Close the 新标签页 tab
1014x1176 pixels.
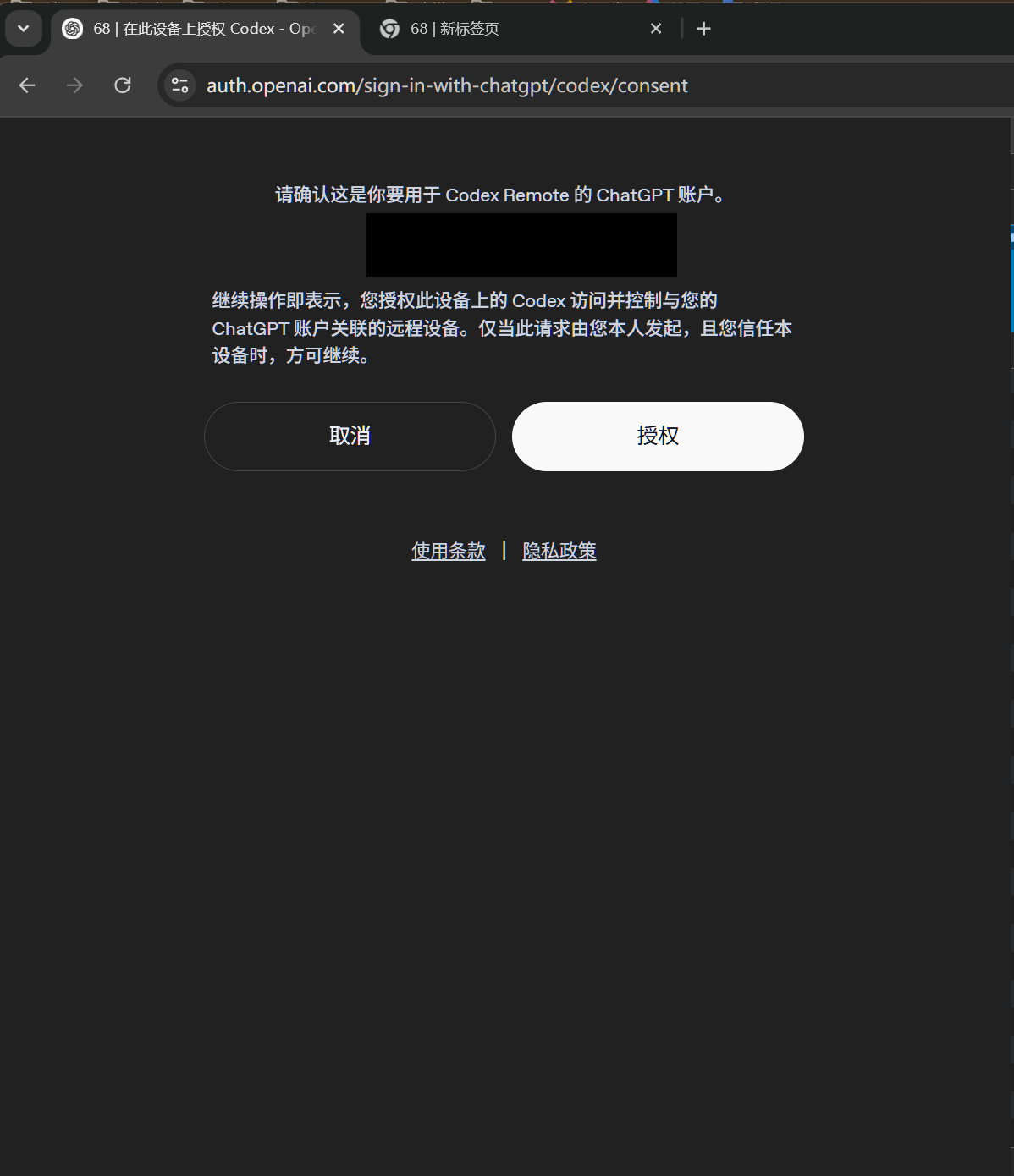(656, 29)
